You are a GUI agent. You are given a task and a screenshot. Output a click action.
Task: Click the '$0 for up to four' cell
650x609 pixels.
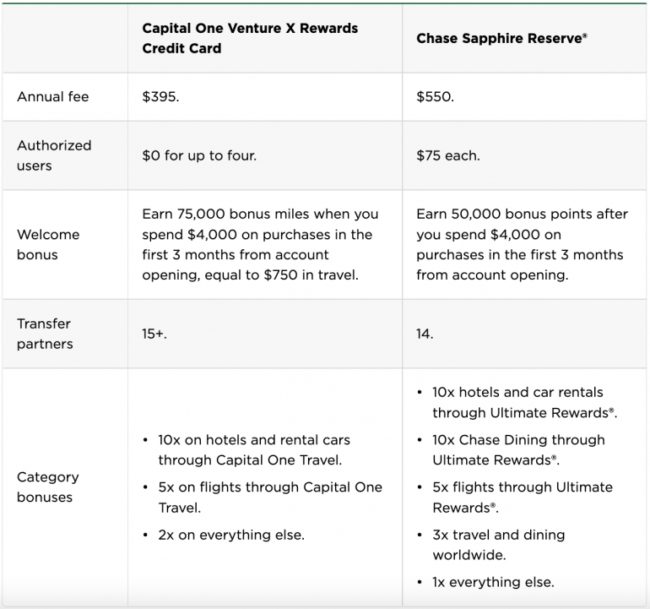point(200,156)
